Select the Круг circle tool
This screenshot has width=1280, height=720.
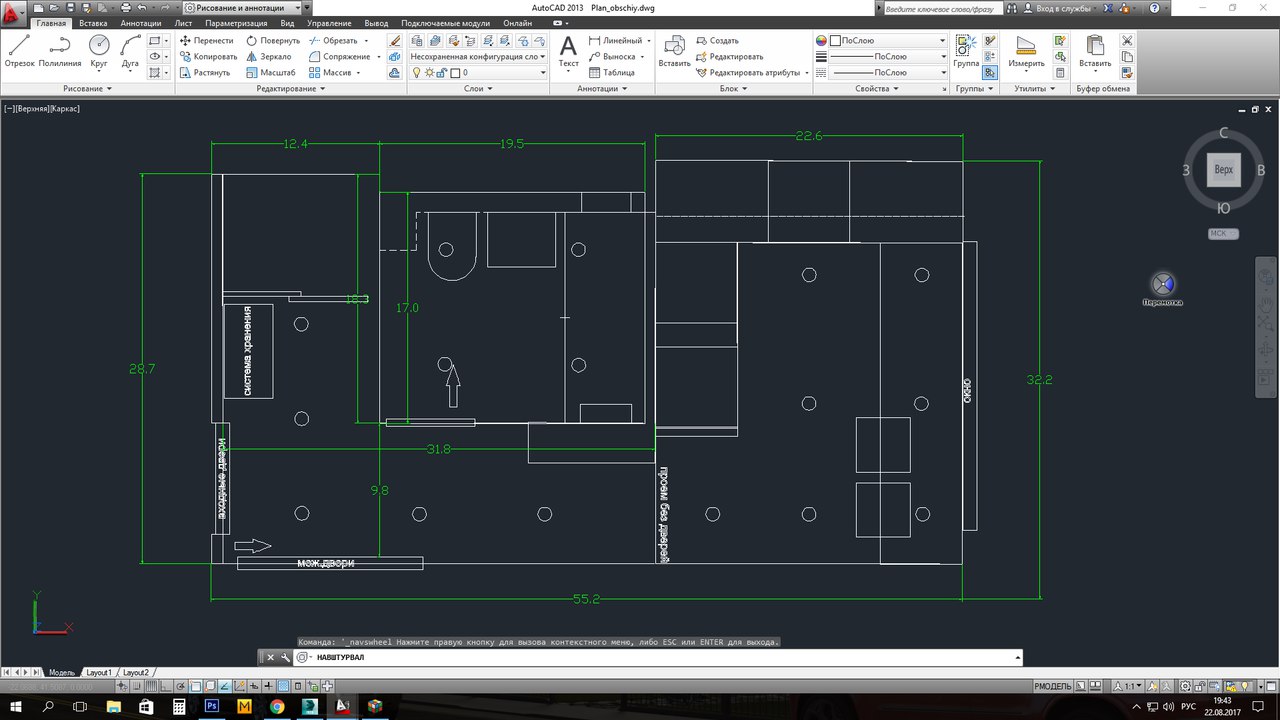click(99, 50)
